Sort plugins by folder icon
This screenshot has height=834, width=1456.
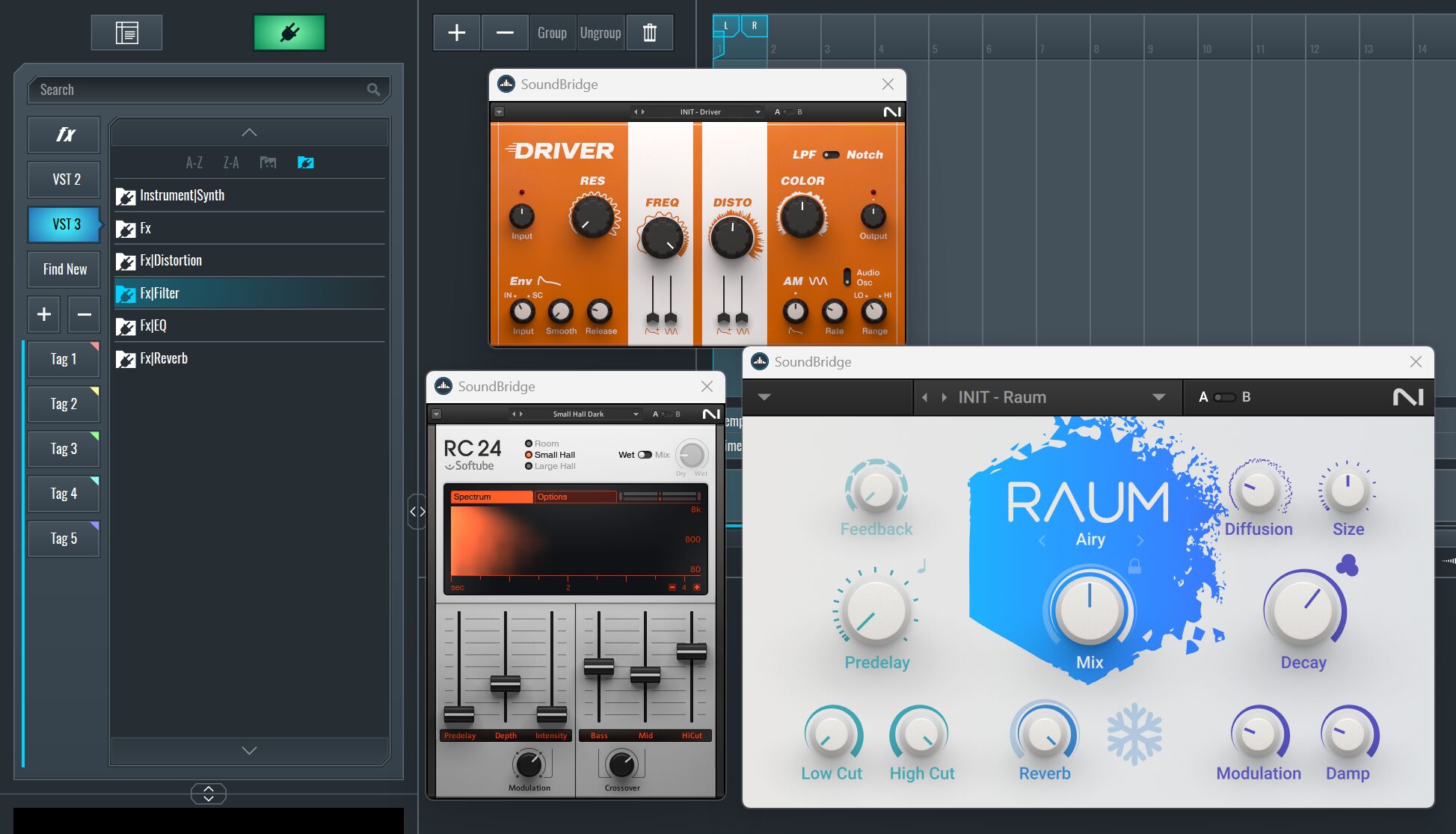(x=268, y=162)
